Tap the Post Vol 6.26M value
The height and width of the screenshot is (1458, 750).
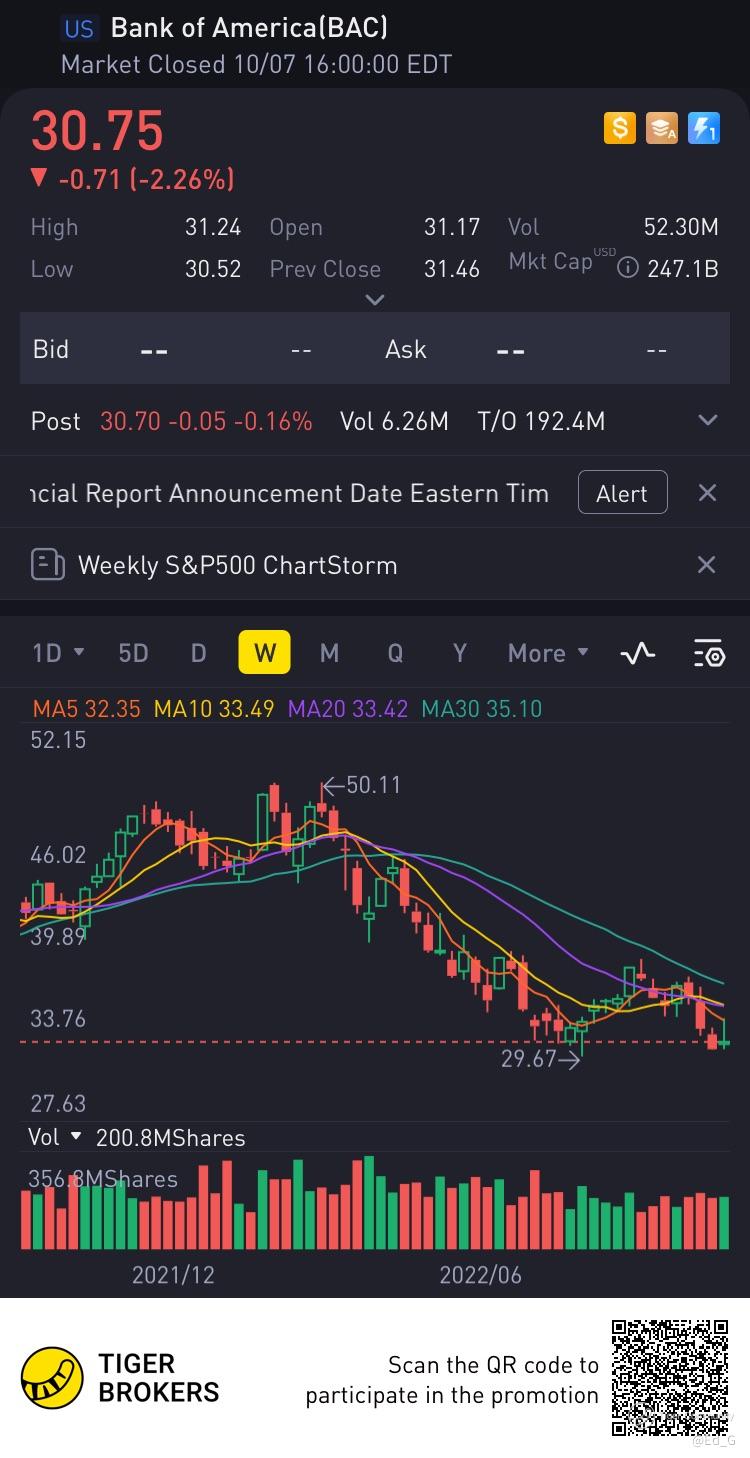(394, 421)
